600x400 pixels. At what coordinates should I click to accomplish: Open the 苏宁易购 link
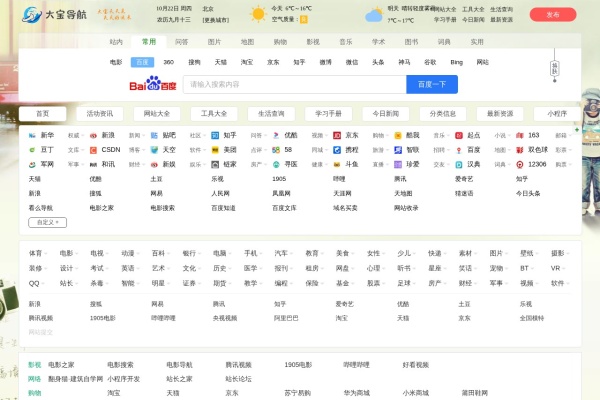tap(297, 393)
